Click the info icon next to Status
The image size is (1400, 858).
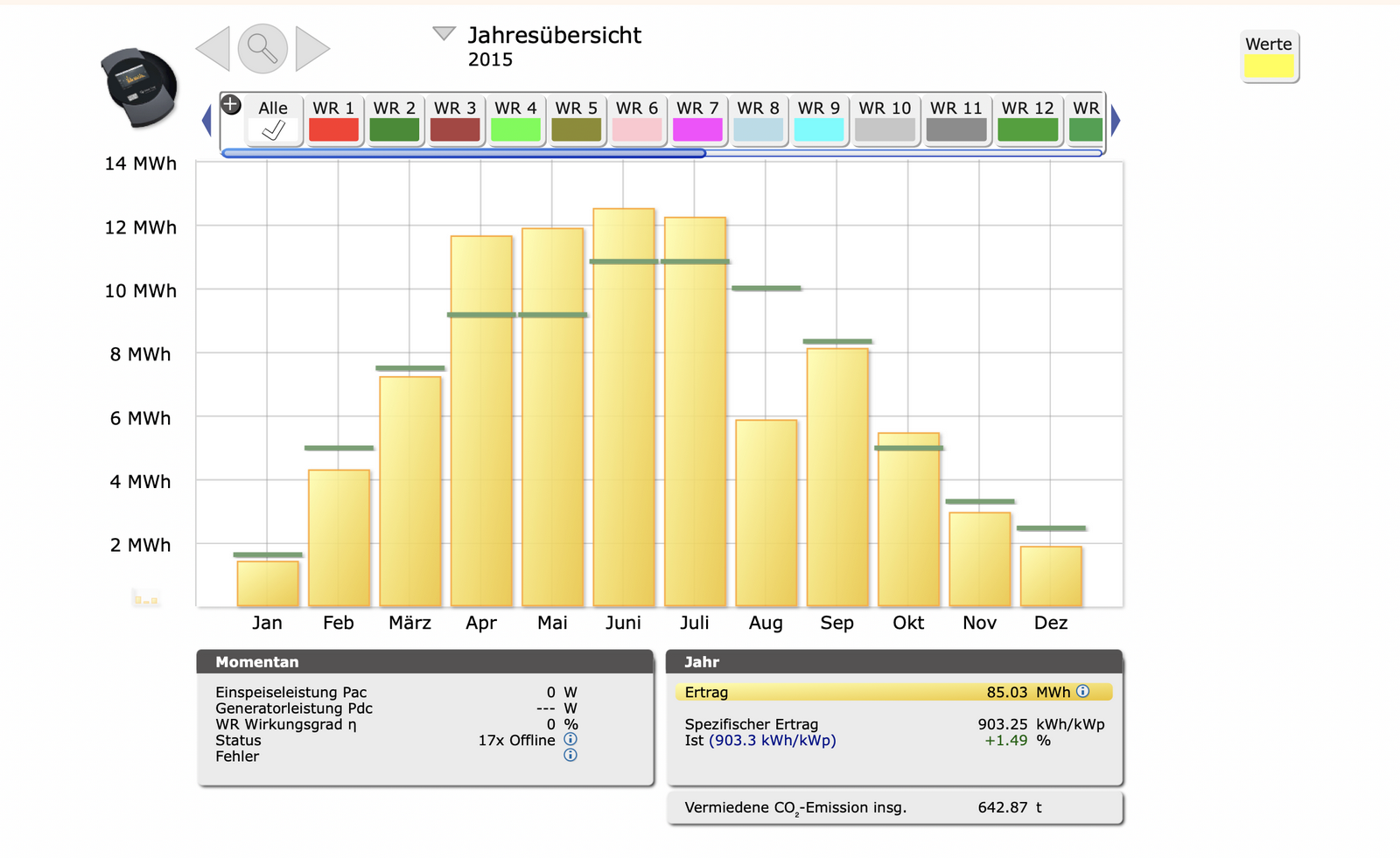point(570,739)
